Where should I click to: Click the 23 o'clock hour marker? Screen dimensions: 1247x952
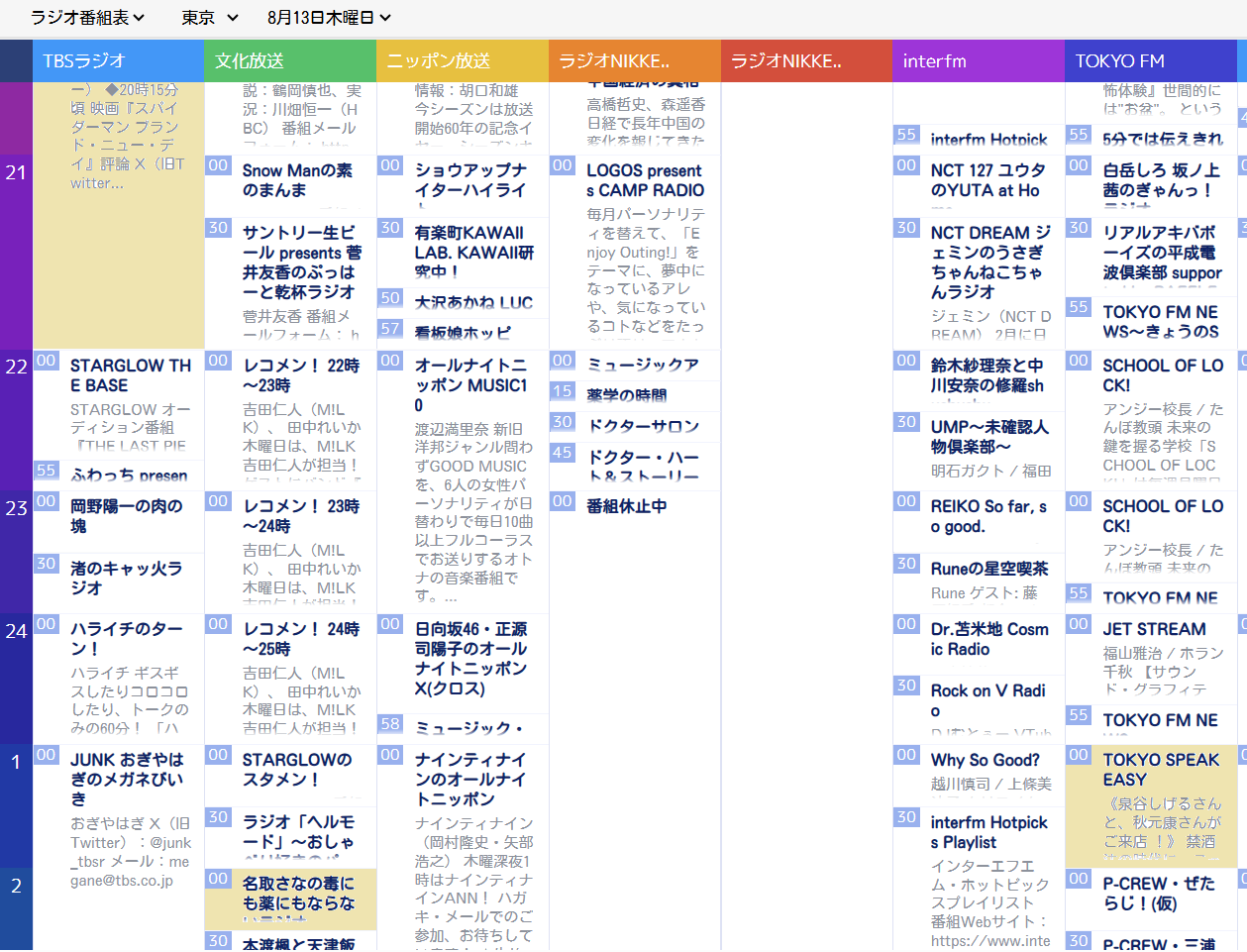point(16,508)
